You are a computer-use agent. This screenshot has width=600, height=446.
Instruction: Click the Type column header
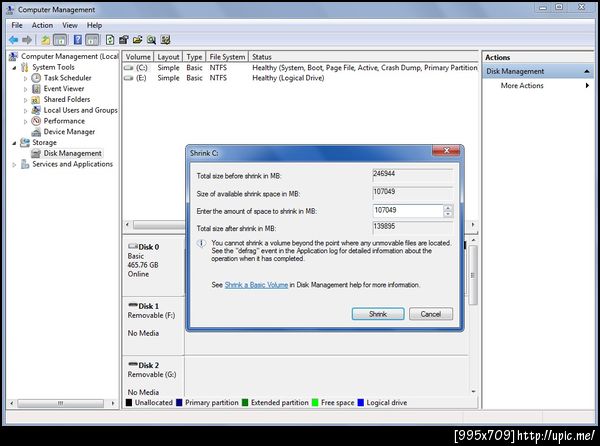pyautogui.click(x=194, y=57)
